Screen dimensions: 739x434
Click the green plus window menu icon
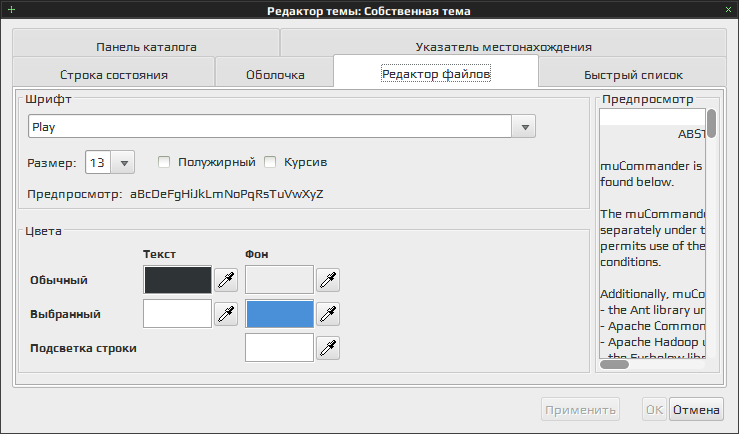tap(11, 9)
